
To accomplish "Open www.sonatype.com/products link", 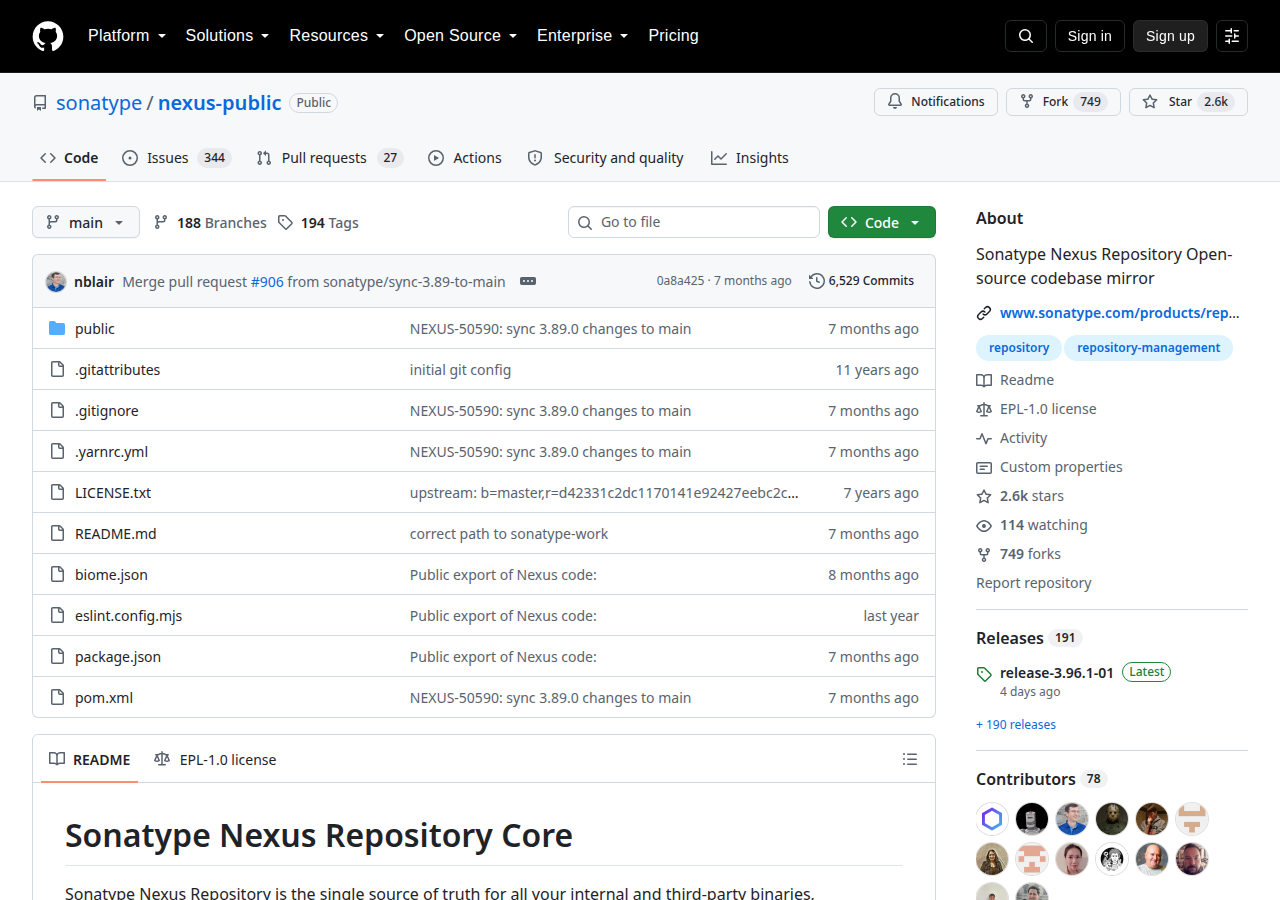I will point(1120,313).
